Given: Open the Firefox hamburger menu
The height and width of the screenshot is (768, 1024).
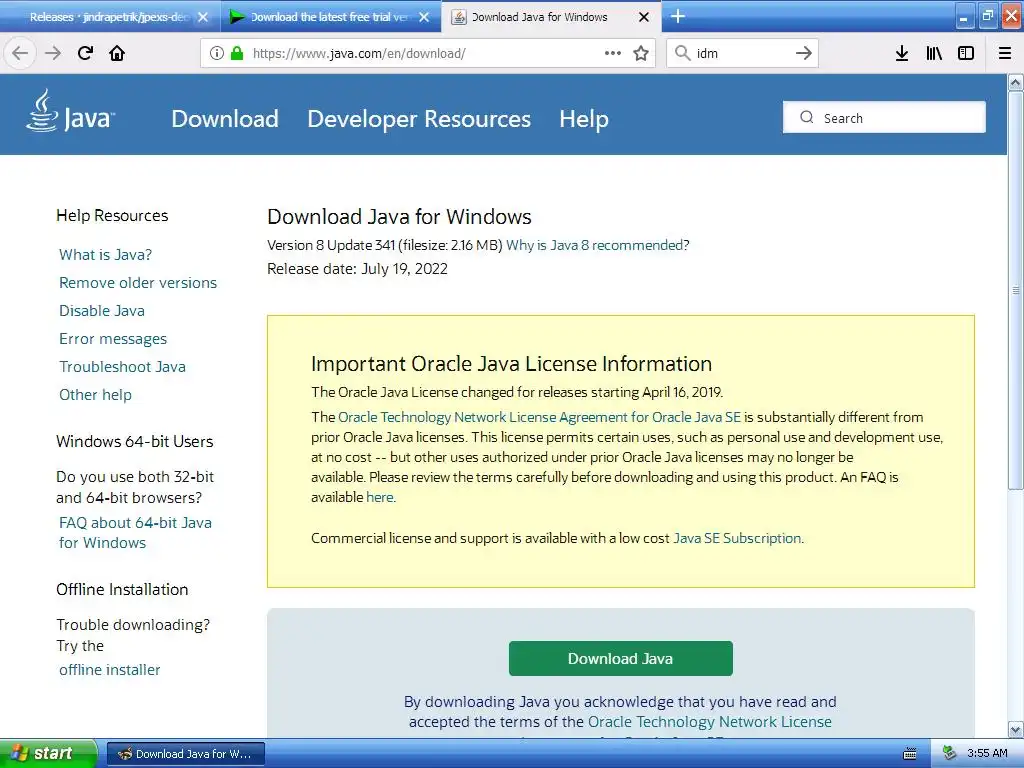Looking at the screenshot, I should pyautogui.click(x=1005, y=53).
